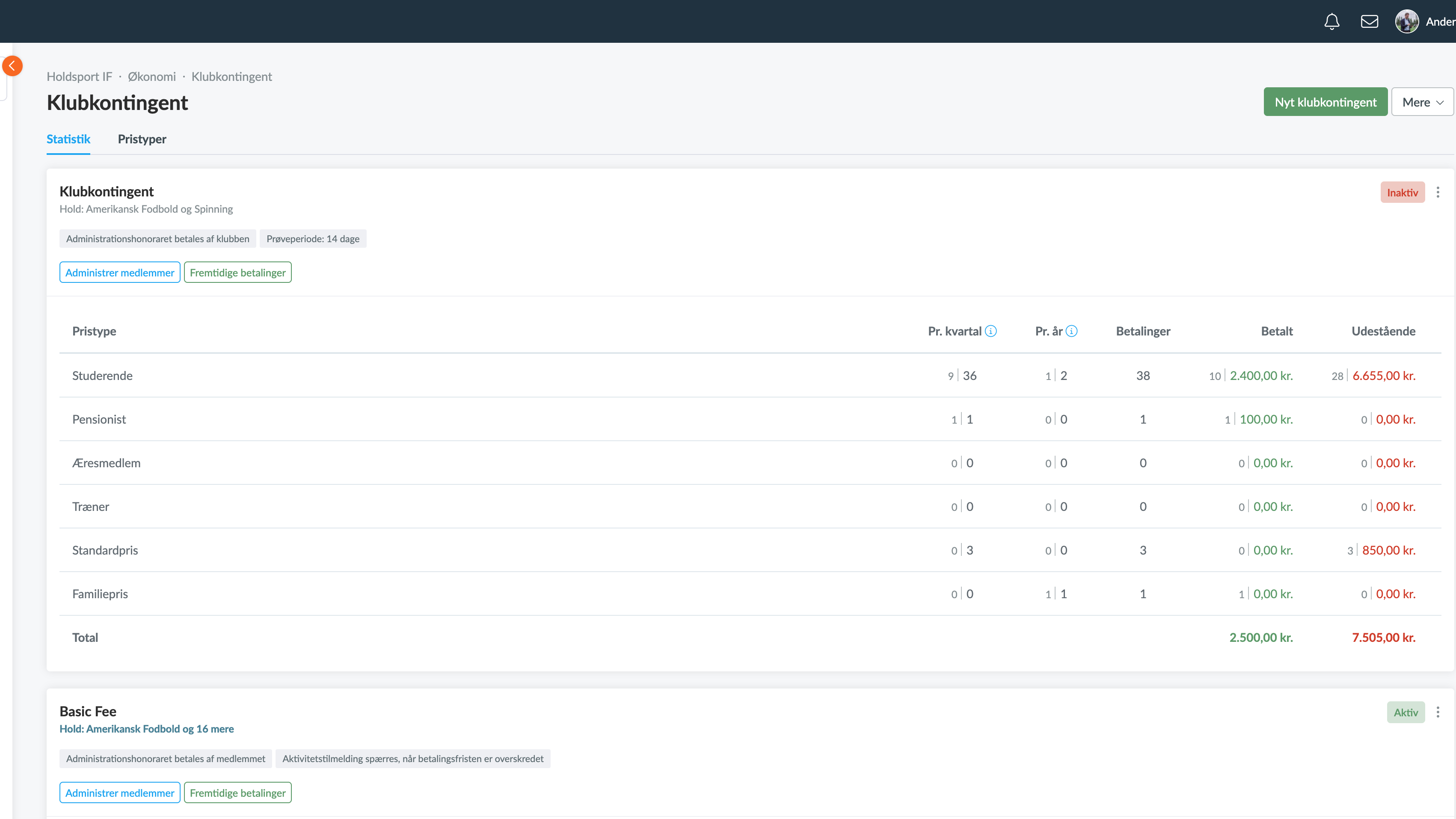
Task: Click Standardpris outstanding 850,00 kr.
Action: 1389,550
